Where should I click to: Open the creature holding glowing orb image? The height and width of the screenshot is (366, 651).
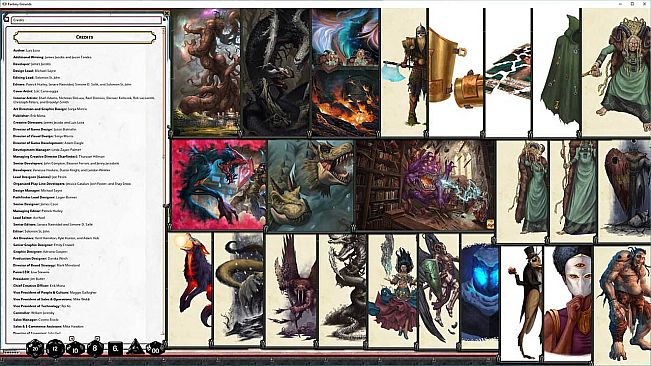coord(190,289)
